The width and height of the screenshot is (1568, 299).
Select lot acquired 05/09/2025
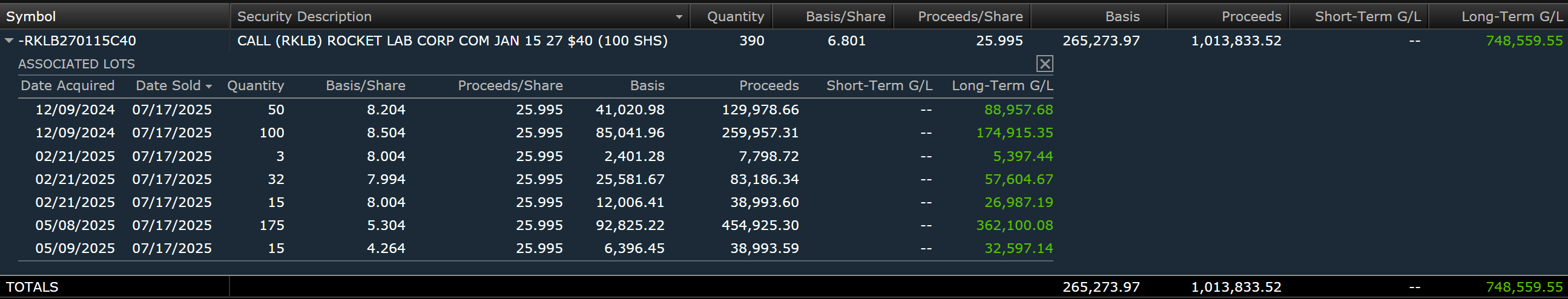click(536, 248)
